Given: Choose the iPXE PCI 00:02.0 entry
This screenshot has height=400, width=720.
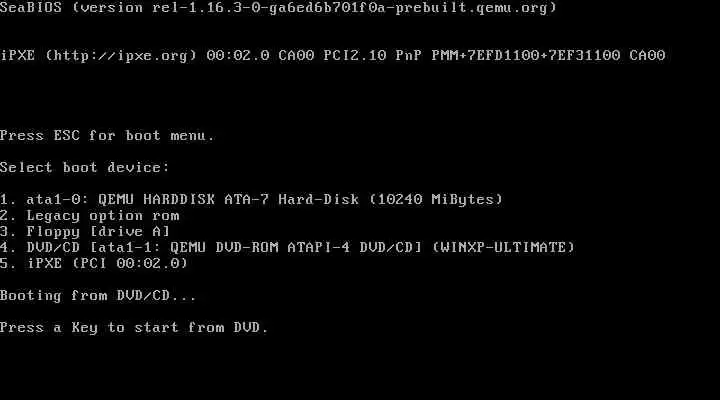Looking at the screenshot, I should (94, 263).
